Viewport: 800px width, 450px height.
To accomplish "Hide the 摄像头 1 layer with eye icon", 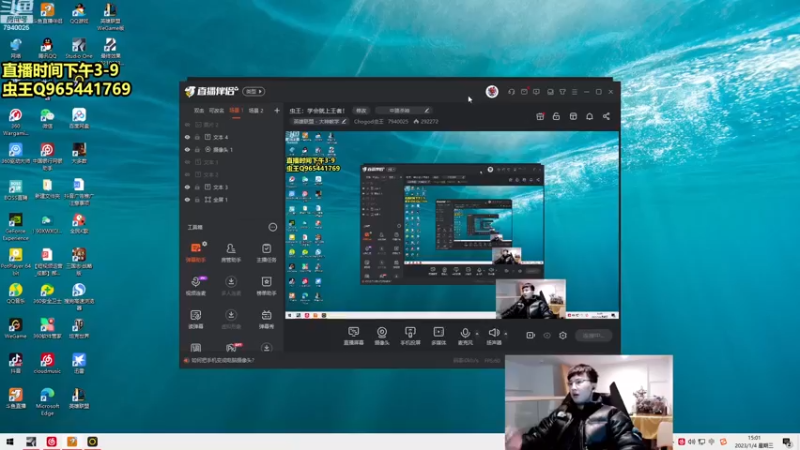I will click(x=187, y=149).
